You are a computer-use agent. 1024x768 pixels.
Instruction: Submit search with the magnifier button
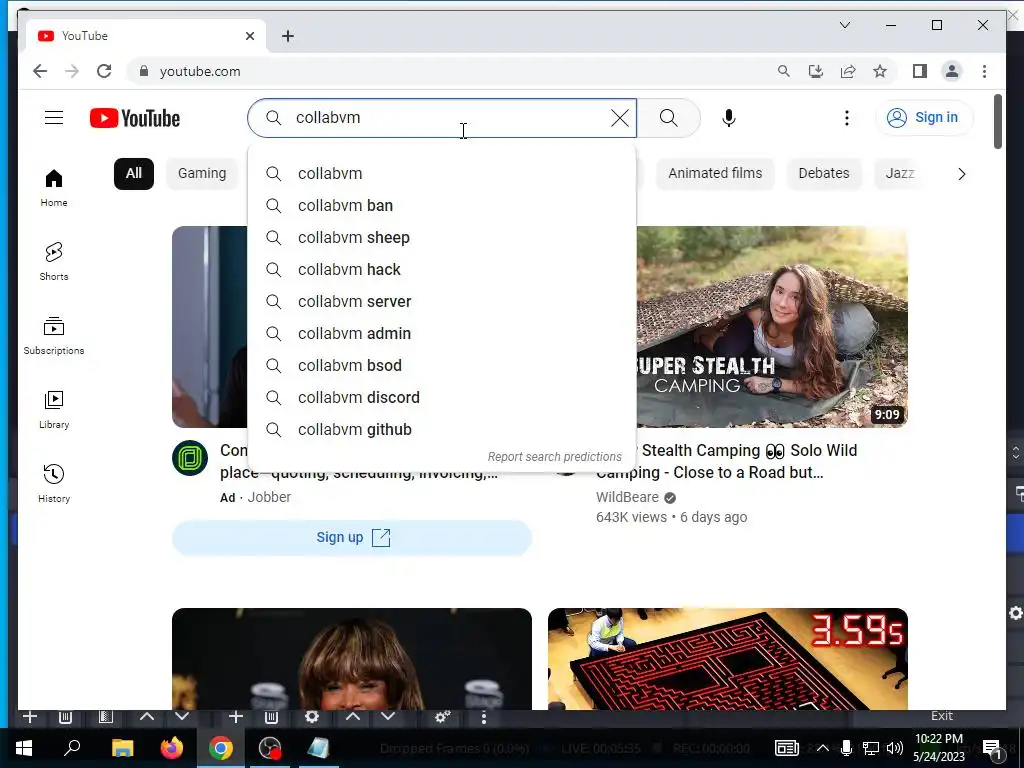pyautogui.click(x=669, y=118)
